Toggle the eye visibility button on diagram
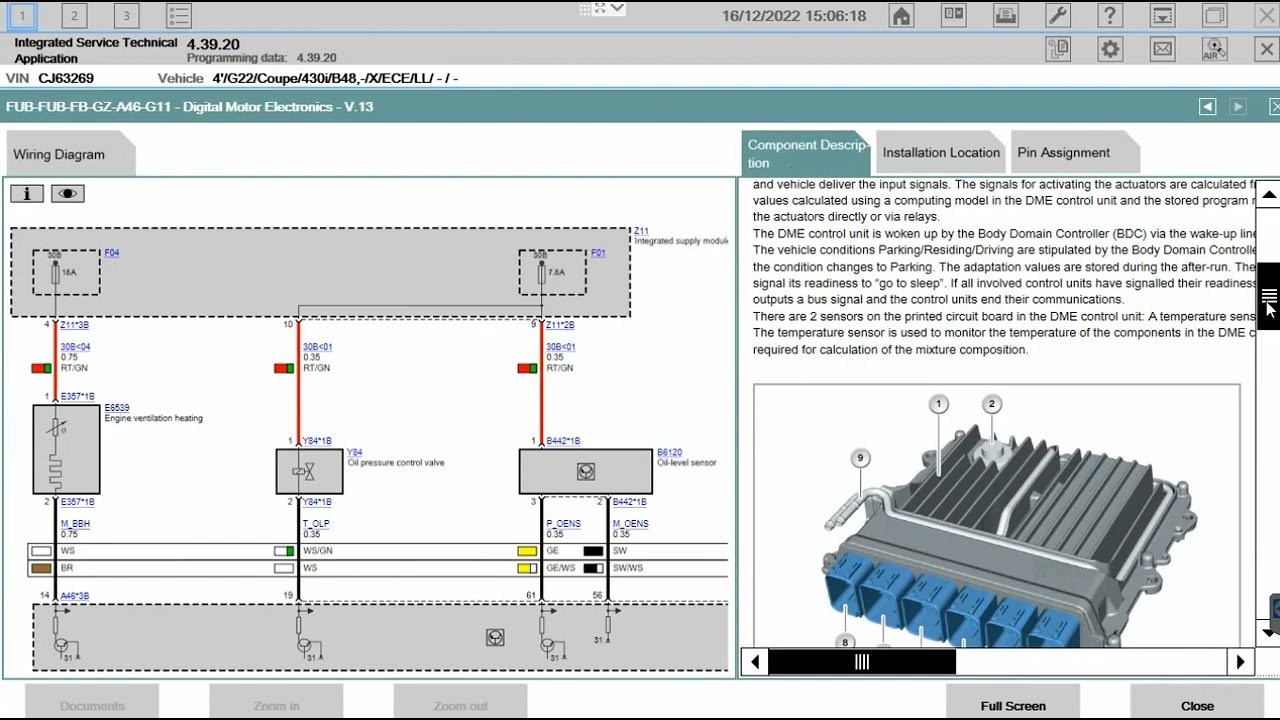This screenshot has width=1280, height=720. coord(68,194)
